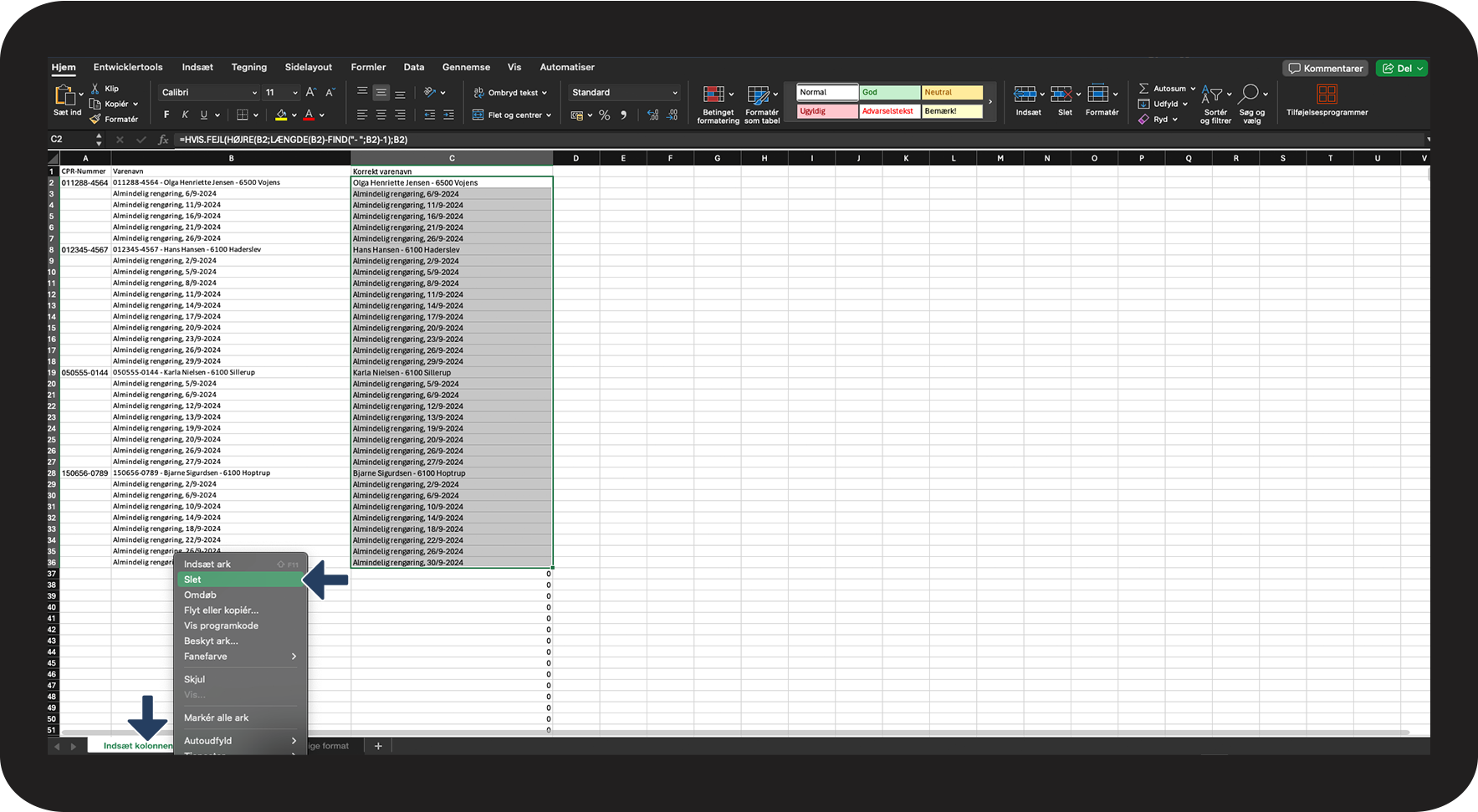This screenshot has width=1478, height=812.
Task: Select the Formatér format painter brush
Action: point(95,120)
